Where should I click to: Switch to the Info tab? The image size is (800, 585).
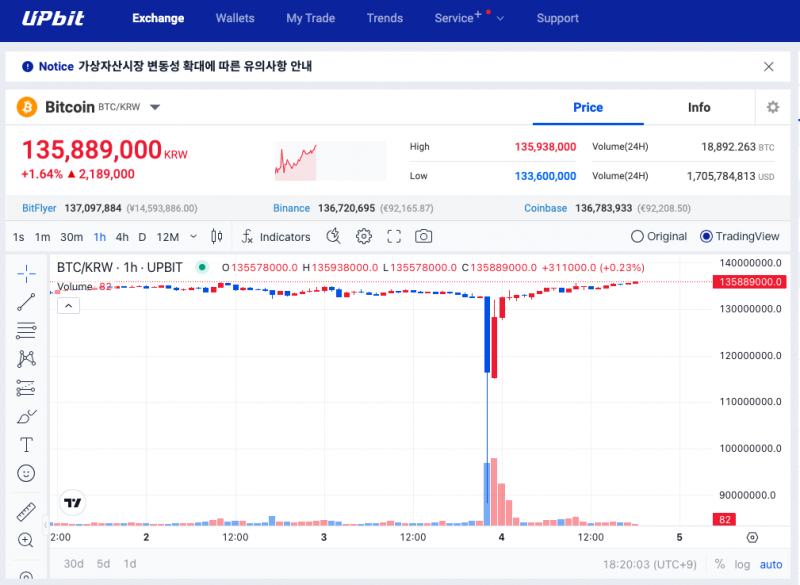(699, 107)
